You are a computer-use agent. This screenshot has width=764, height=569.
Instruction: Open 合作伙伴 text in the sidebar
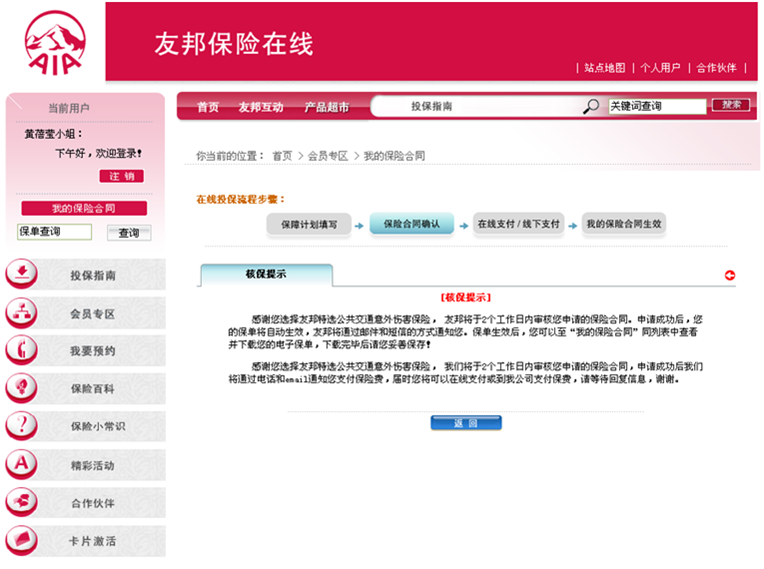93,503
